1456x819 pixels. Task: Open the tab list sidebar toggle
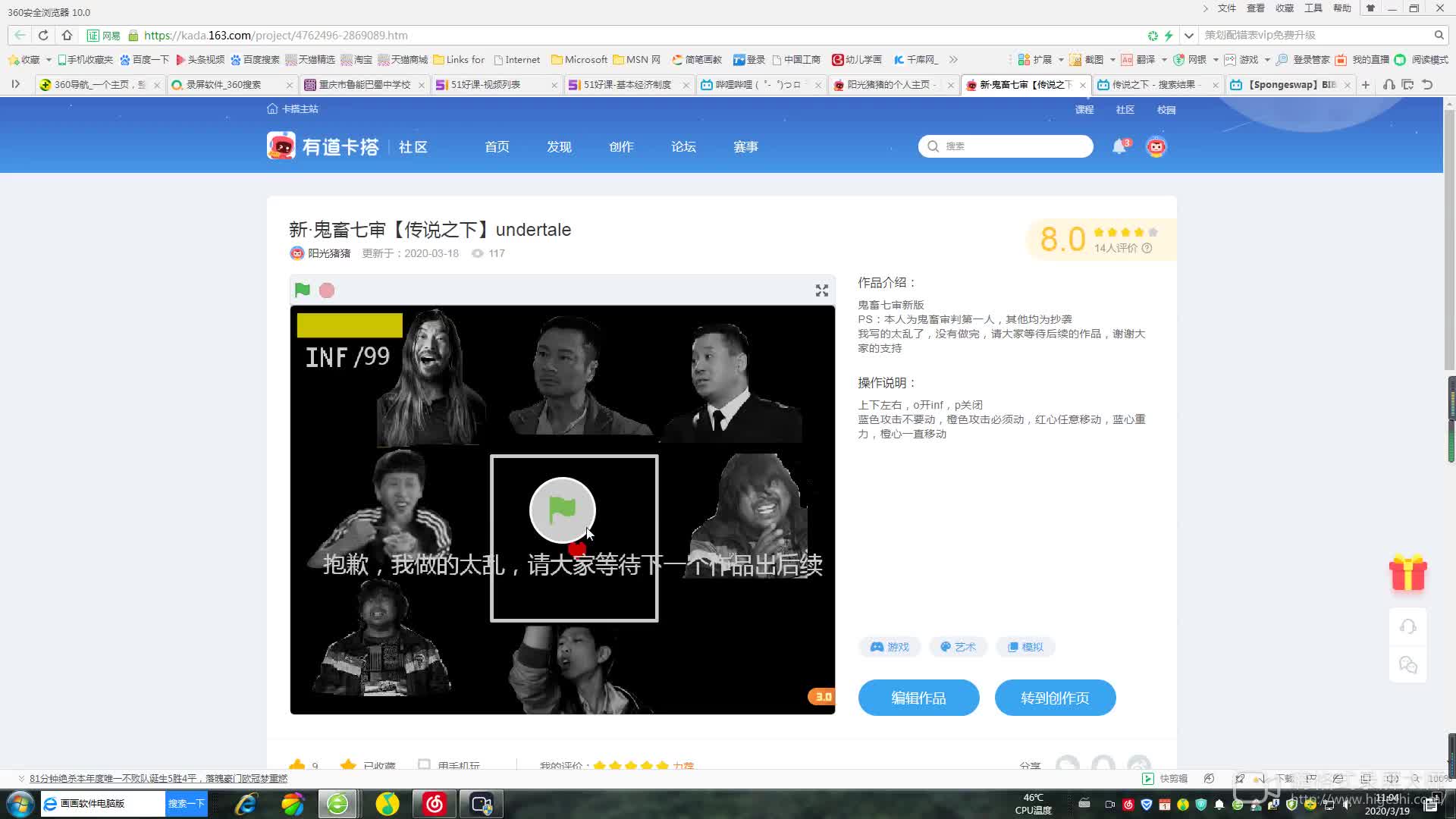point(15,85)
